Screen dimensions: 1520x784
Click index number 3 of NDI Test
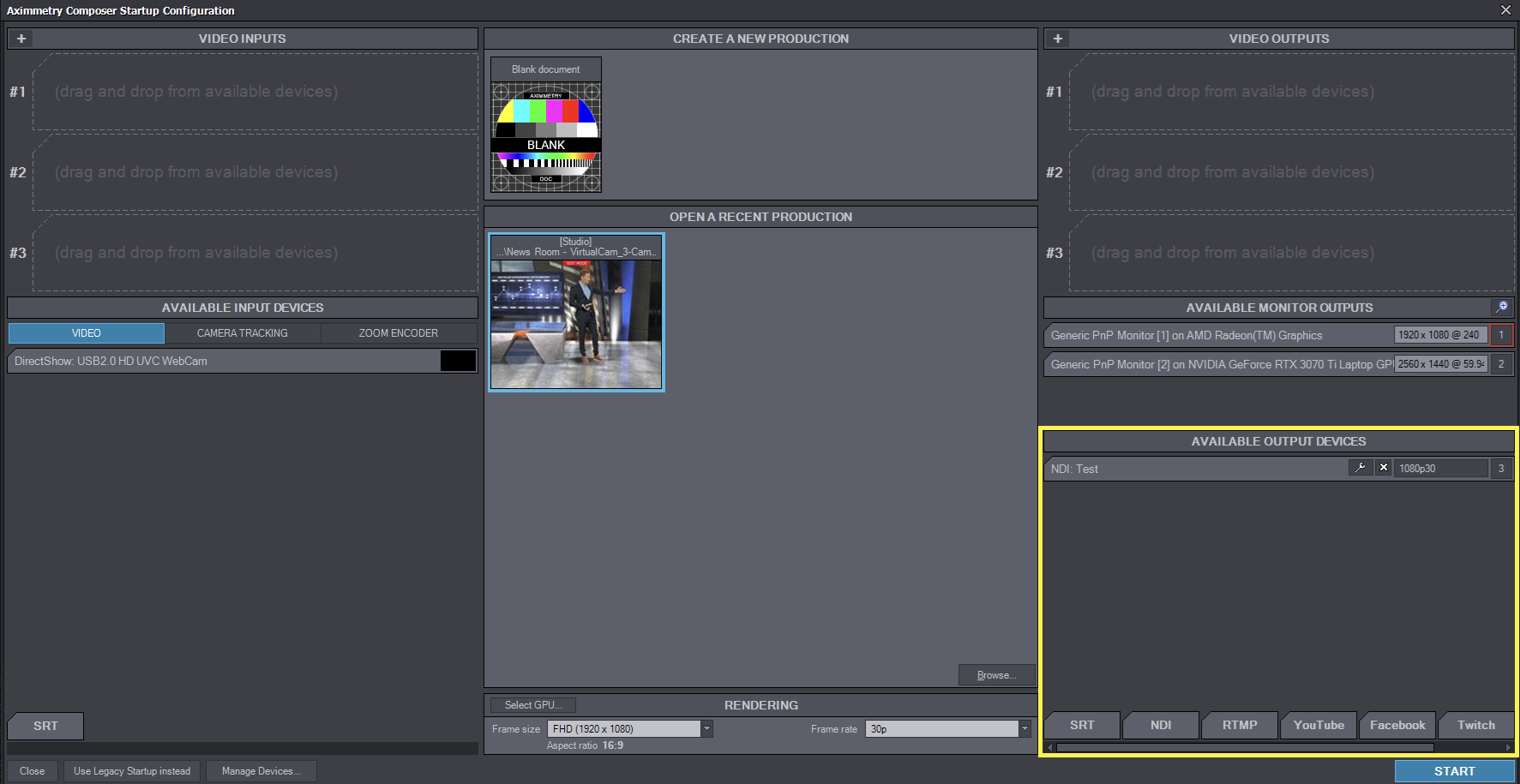tap(1501, 469)
